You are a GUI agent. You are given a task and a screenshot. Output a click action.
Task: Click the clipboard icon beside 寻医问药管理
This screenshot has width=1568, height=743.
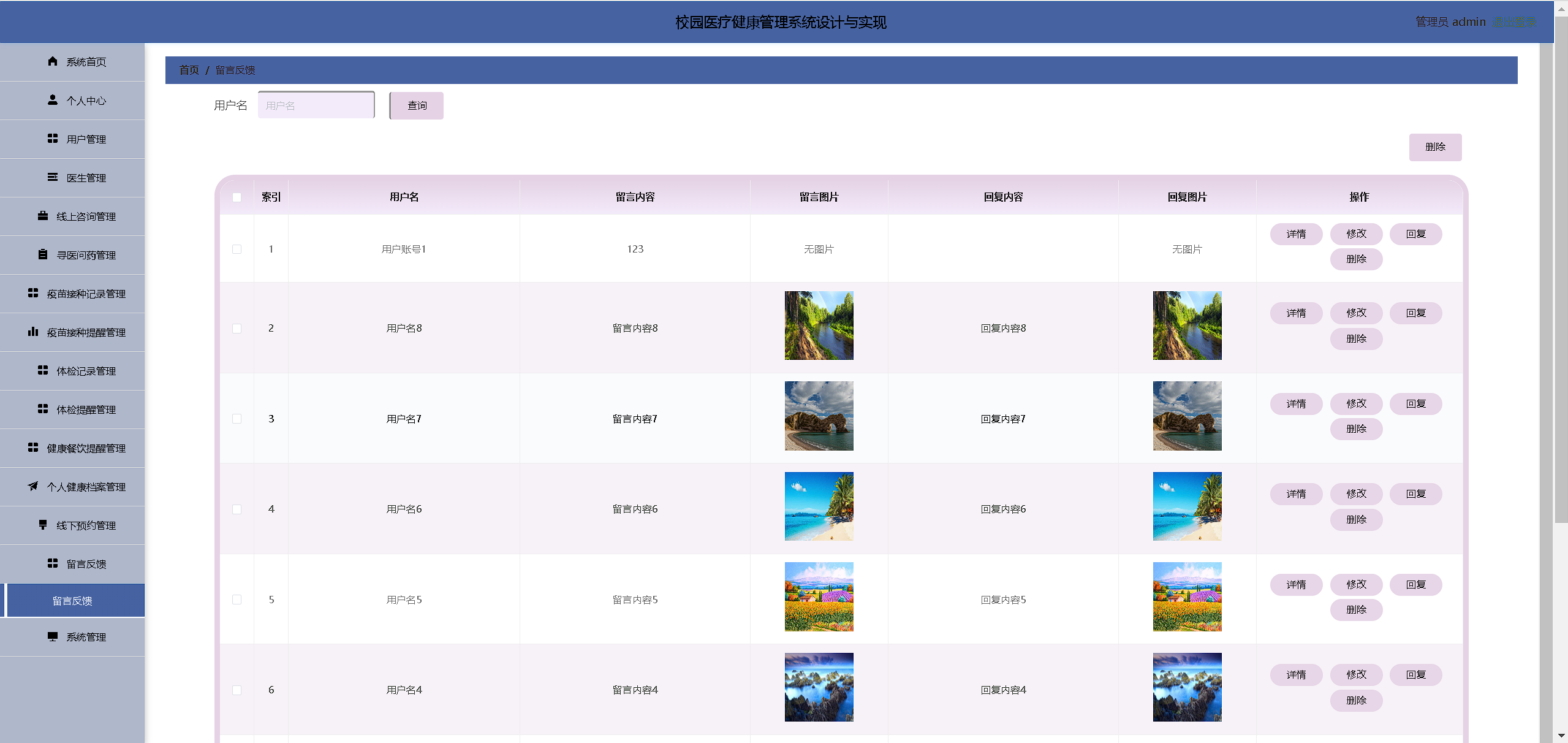(43, 254)
